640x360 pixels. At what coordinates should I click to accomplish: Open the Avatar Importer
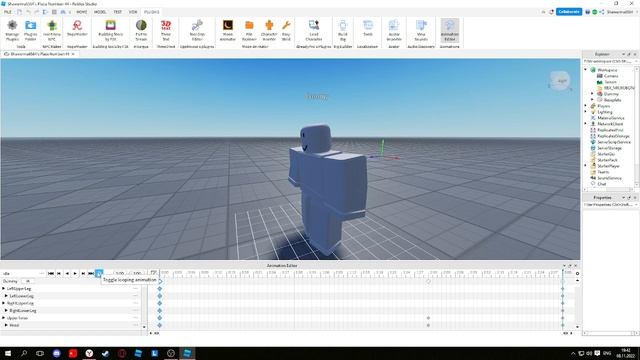394,31
